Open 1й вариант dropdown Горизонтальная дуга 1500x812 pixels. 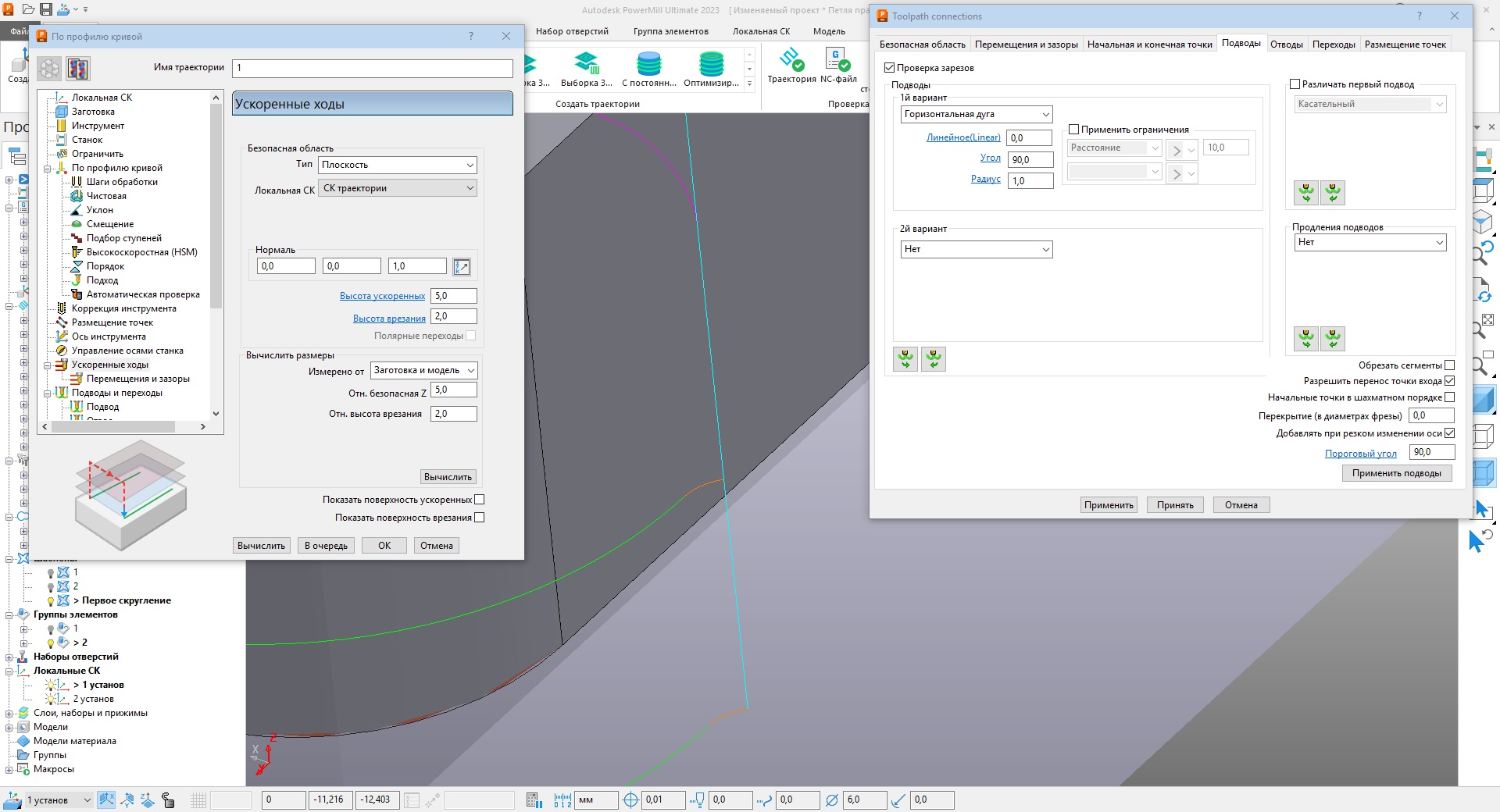977,114
